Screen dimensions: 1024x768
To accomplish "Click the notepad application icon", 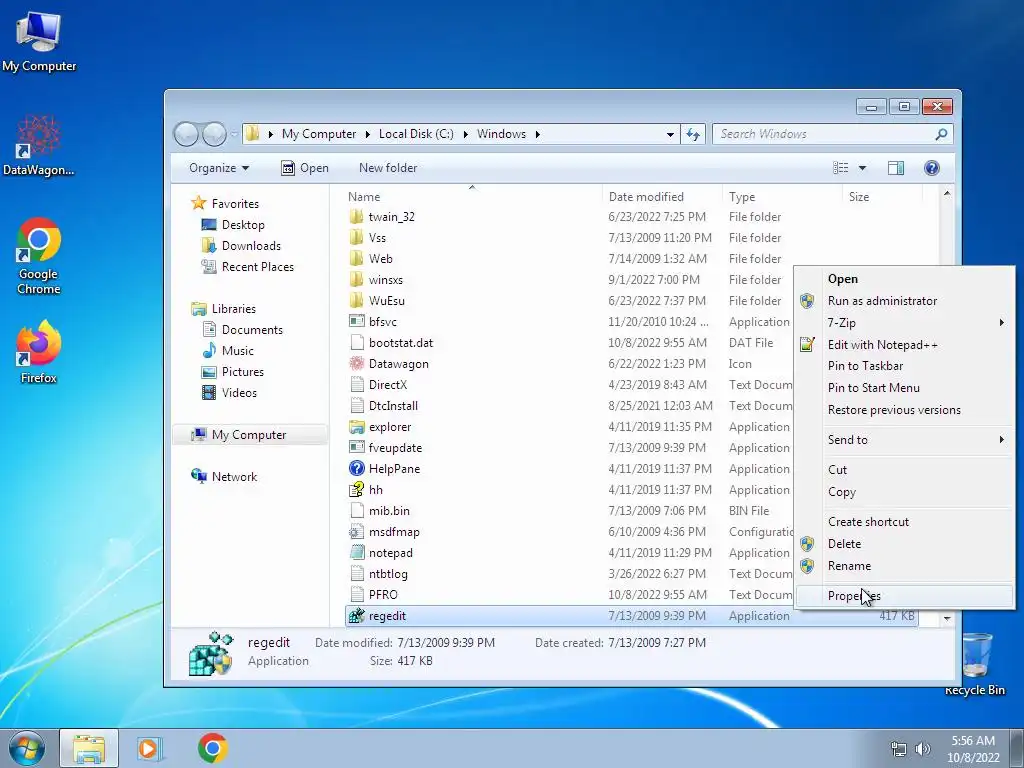I will tap(357, 552).
